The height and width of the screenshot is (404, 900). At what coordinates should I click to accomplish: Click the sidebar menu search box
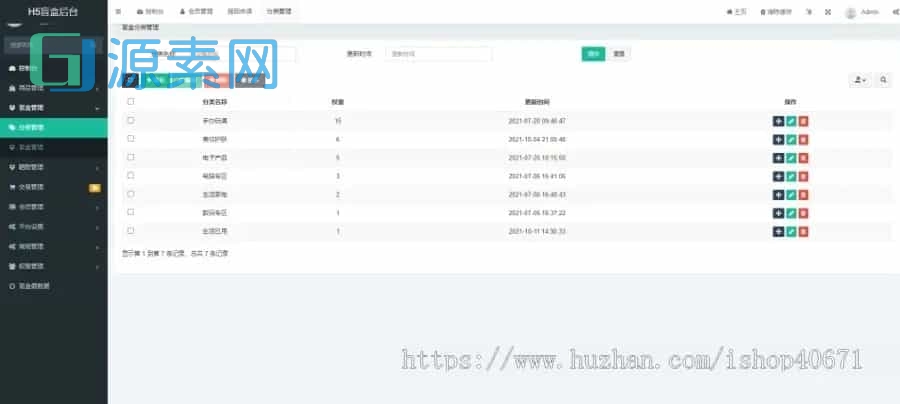[x=52, y=45]
